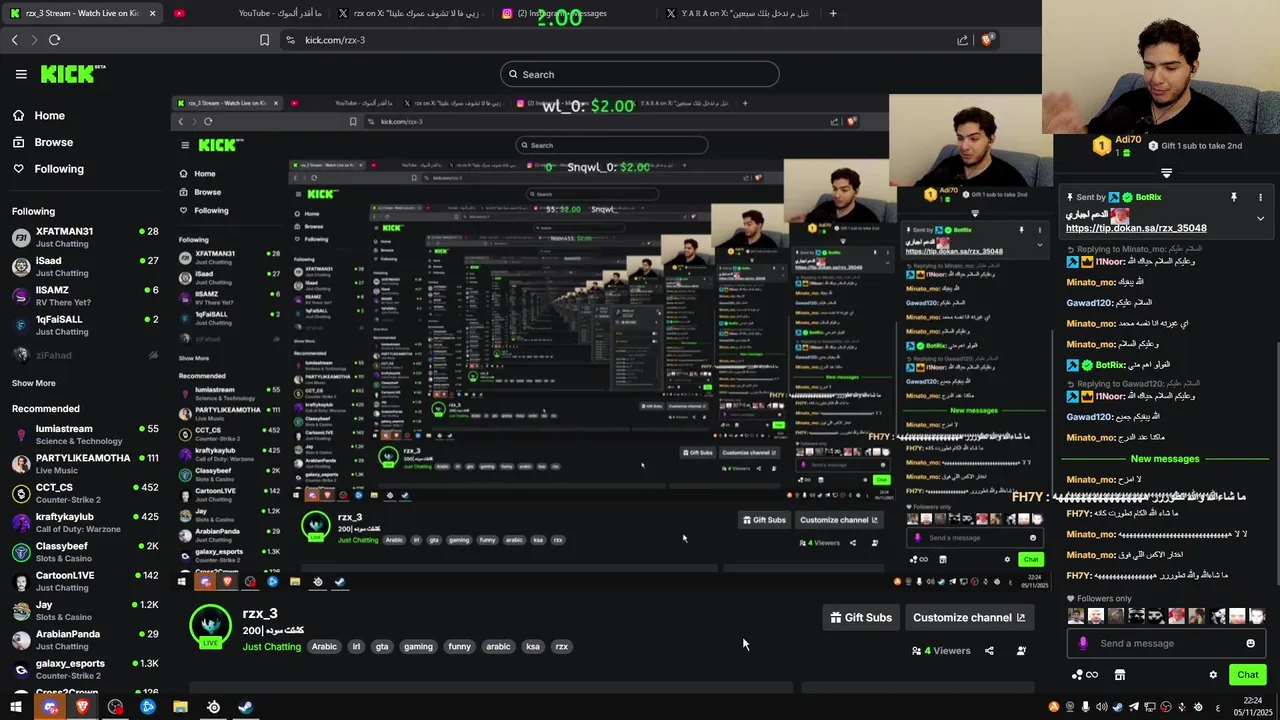Open a new browser tab
The width and height of the screenshot is (1280, 720).
tap(833, 13)
